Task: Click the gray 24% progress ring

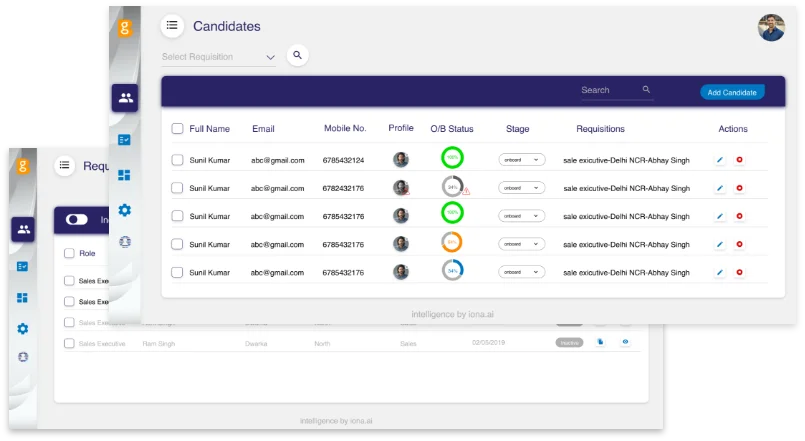Action: coord(452,187)
